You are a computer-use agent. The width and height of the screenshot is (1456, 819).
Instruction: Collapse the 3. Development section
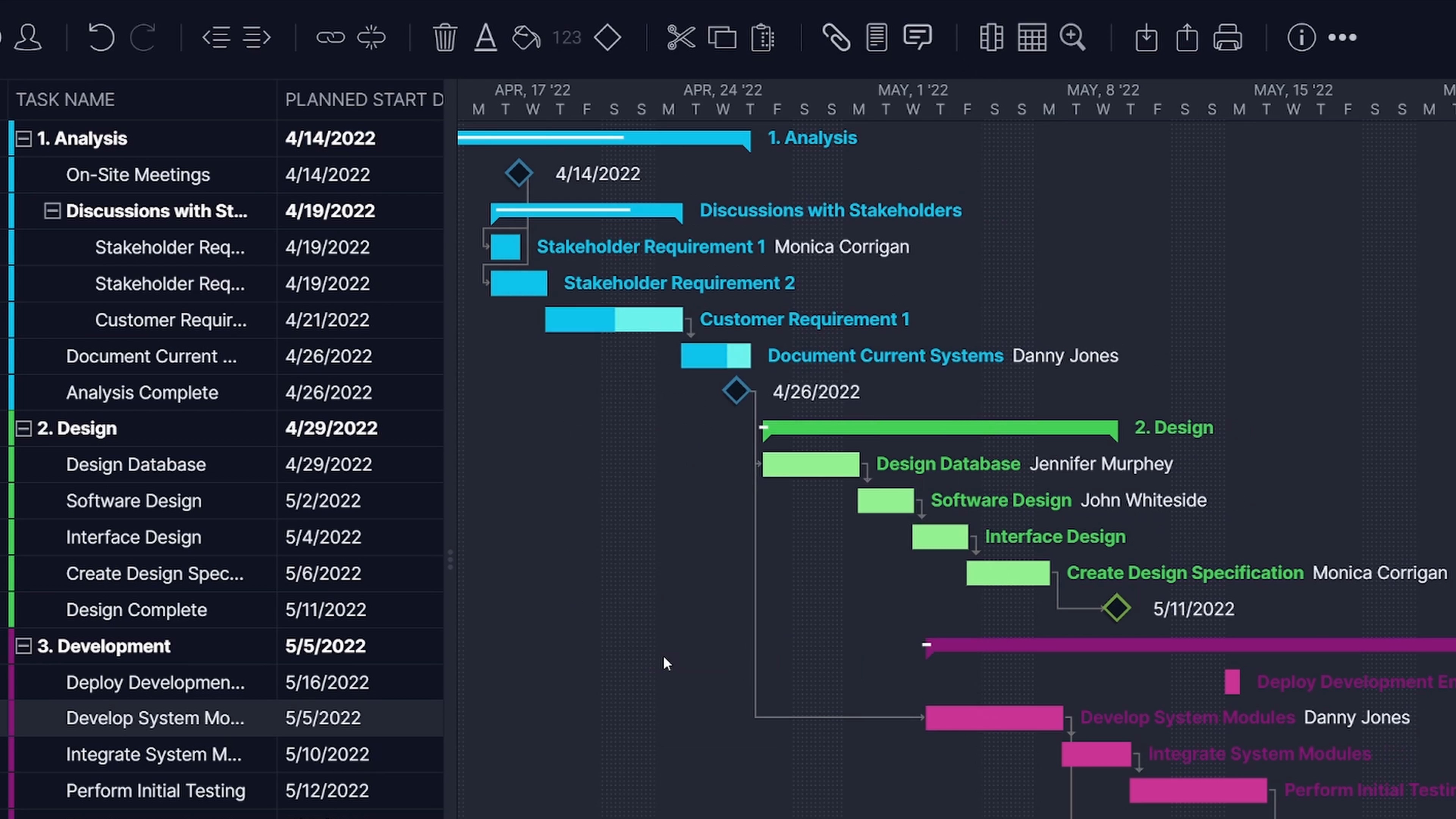pos(24,645)
